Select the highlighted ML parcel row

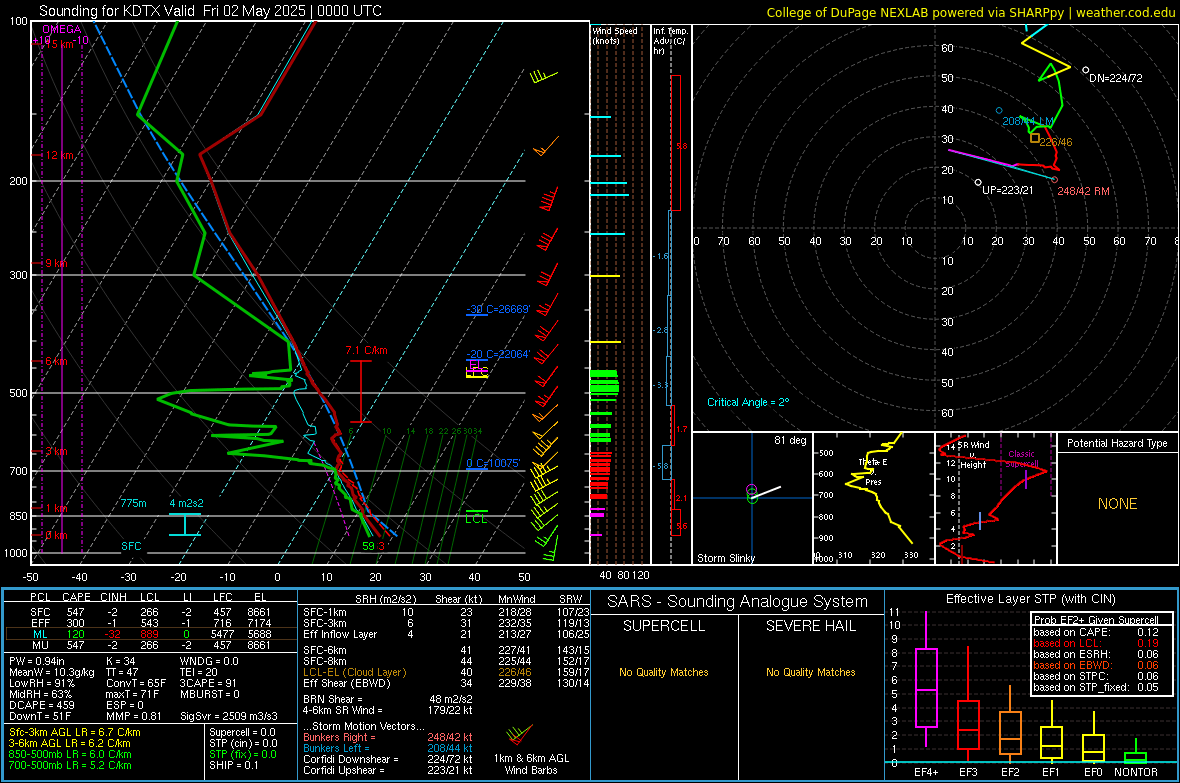tap(150, 634)
